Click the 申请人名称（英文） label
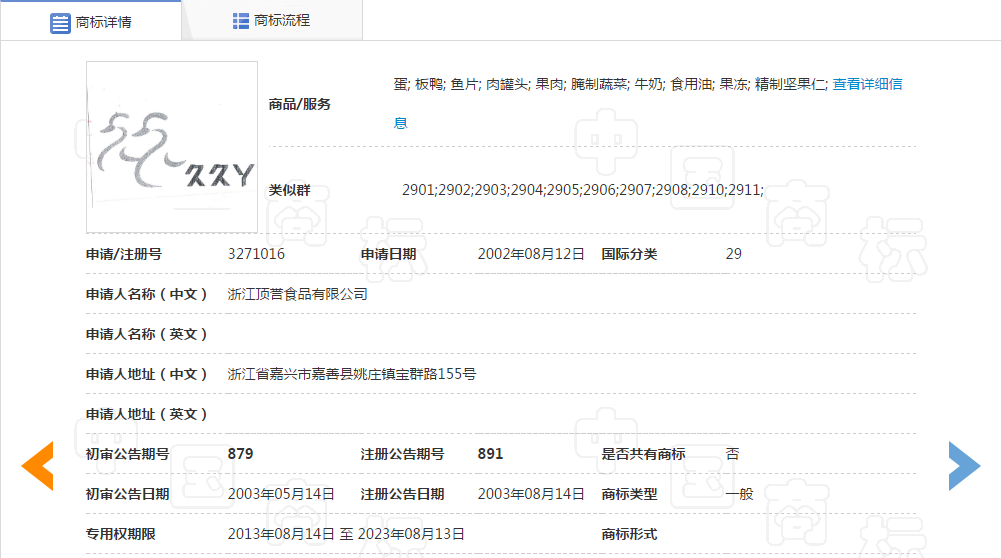Viewport: 1001px width, 558px height. (147, 334)
